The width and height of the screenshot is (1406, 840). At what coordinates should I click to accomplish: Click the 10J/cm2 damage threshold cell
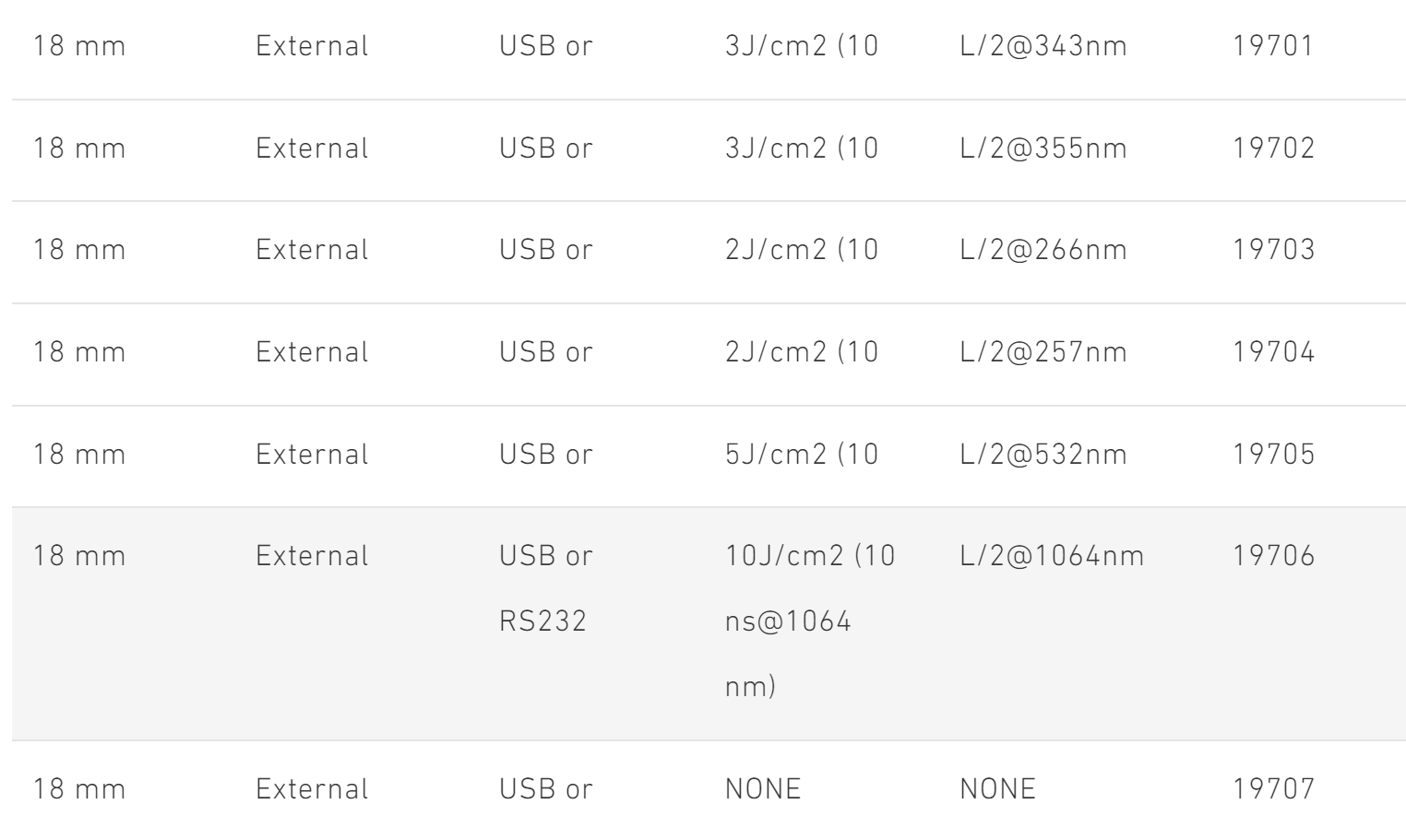pyautogui.click(x=810, y=621)
